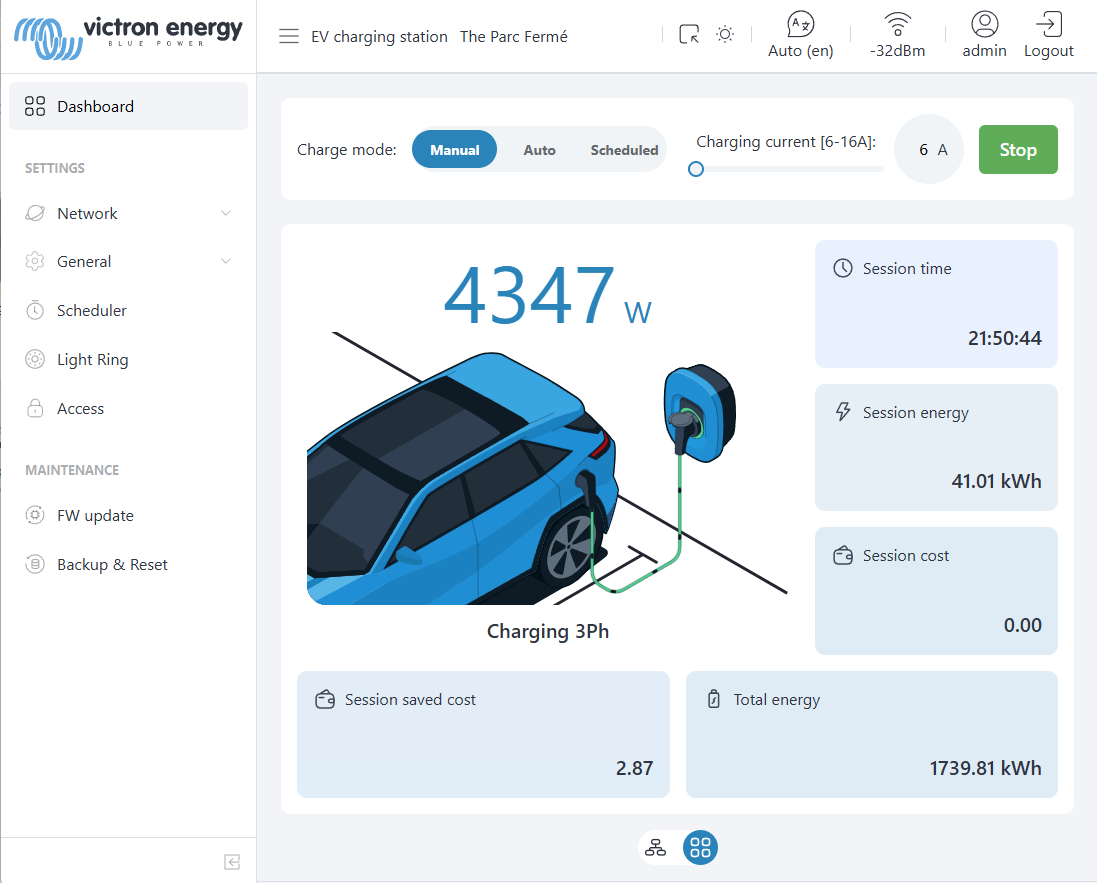This screenshot has width=1097, height=883.
Task: Click the General gear icon
Action: point(35,261)
